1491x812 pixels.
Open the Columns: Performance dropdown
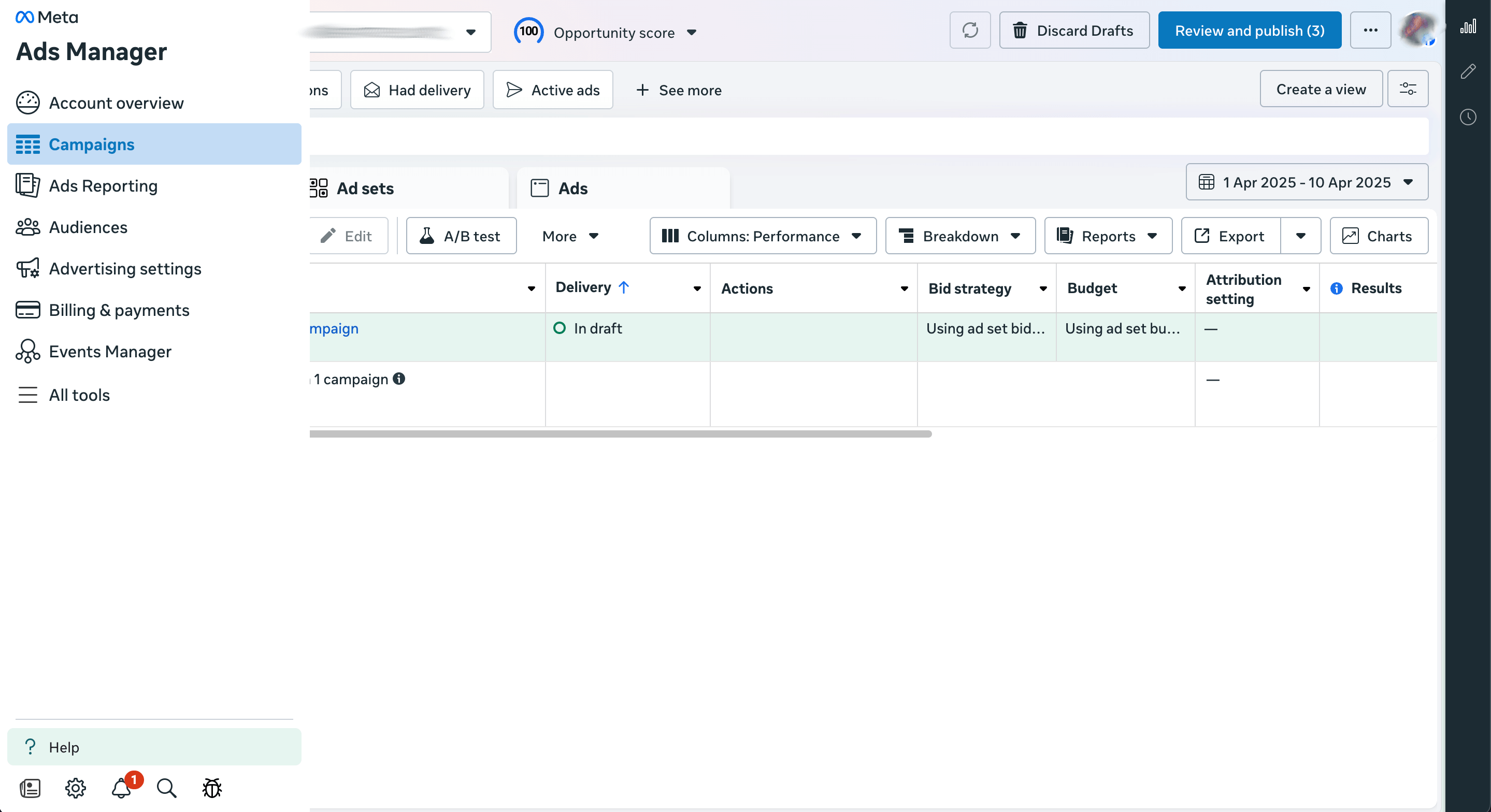pyautogui.click(x=762, y=236)
